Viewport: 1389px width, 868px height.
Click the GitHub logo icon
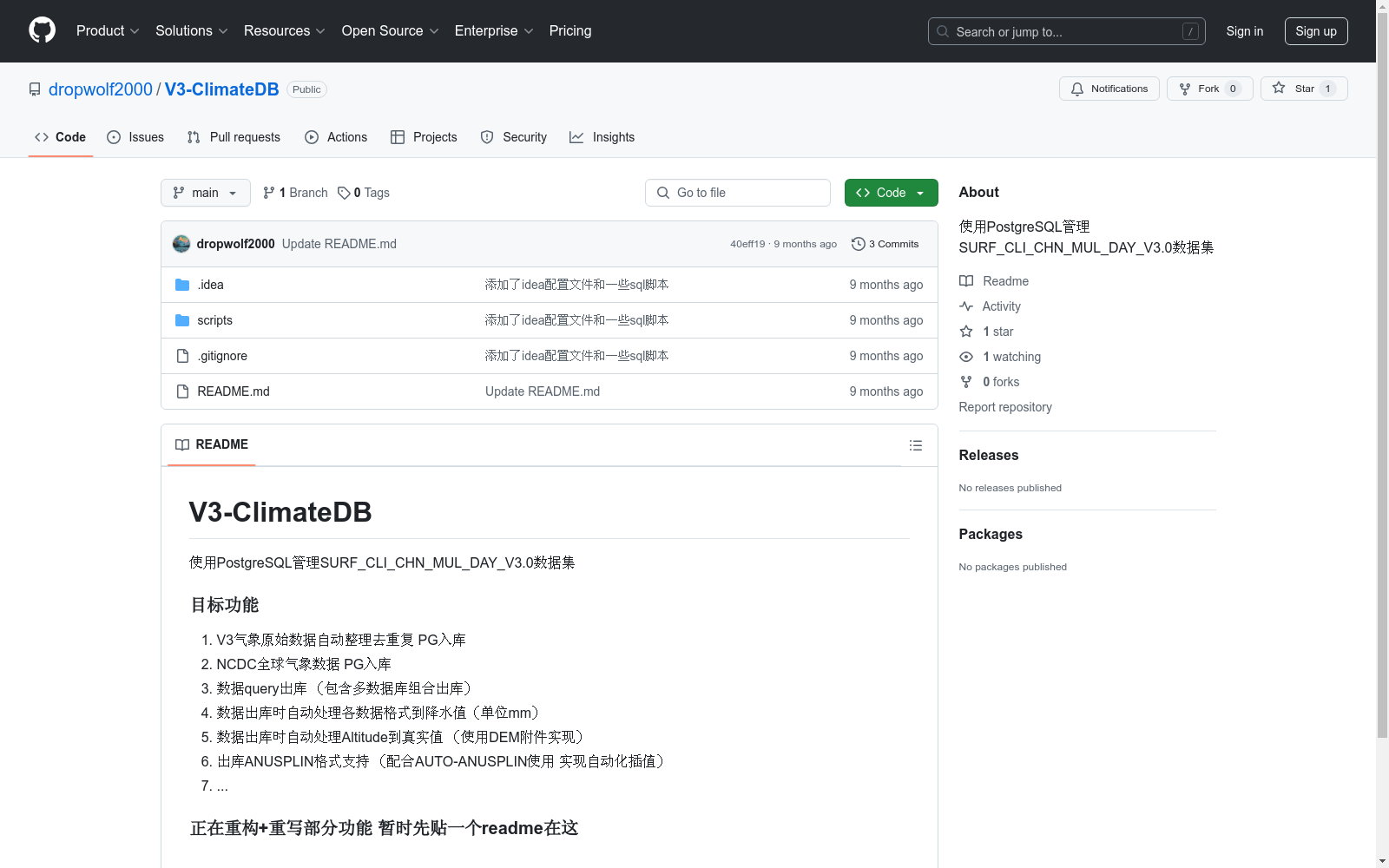click(42, 30)
